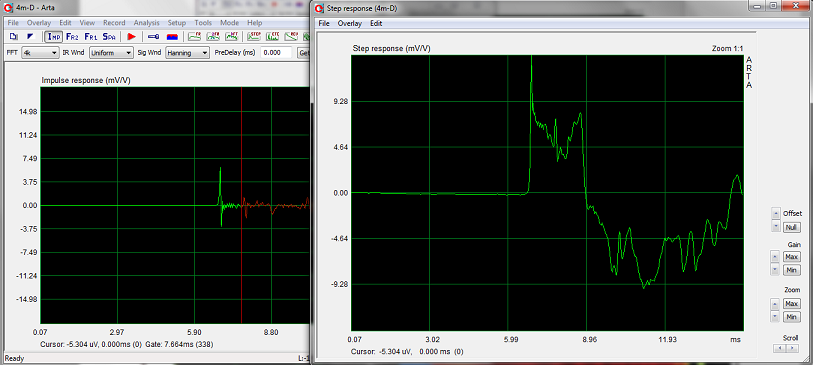Image resolution: width=813 pixels, height=365 pixels.
Task: Click the Zoom up arrow
Action: coord(776,303)
